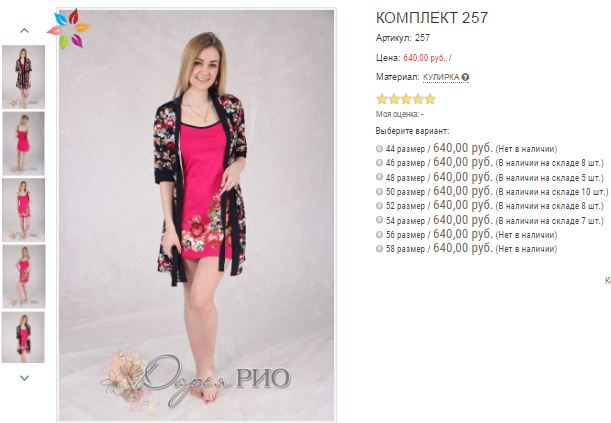Rate the product with fourth star
The width and height of the screenshot is (611, 423).
tap(418, 99)
